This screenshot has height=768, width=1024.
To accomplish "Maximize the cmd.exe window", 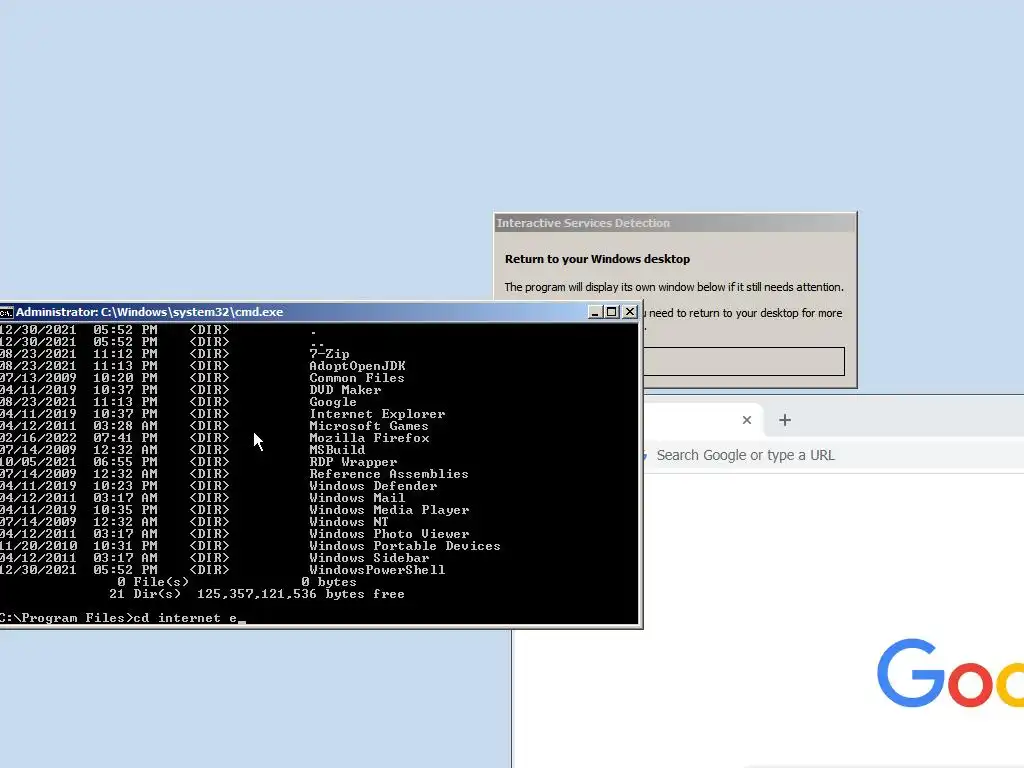I will pos(612,312).
